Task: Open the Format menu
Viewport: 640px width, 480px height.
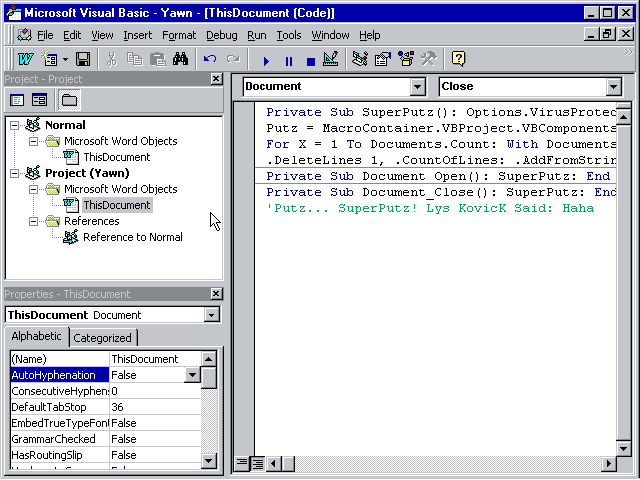Action: coord(179,36)
